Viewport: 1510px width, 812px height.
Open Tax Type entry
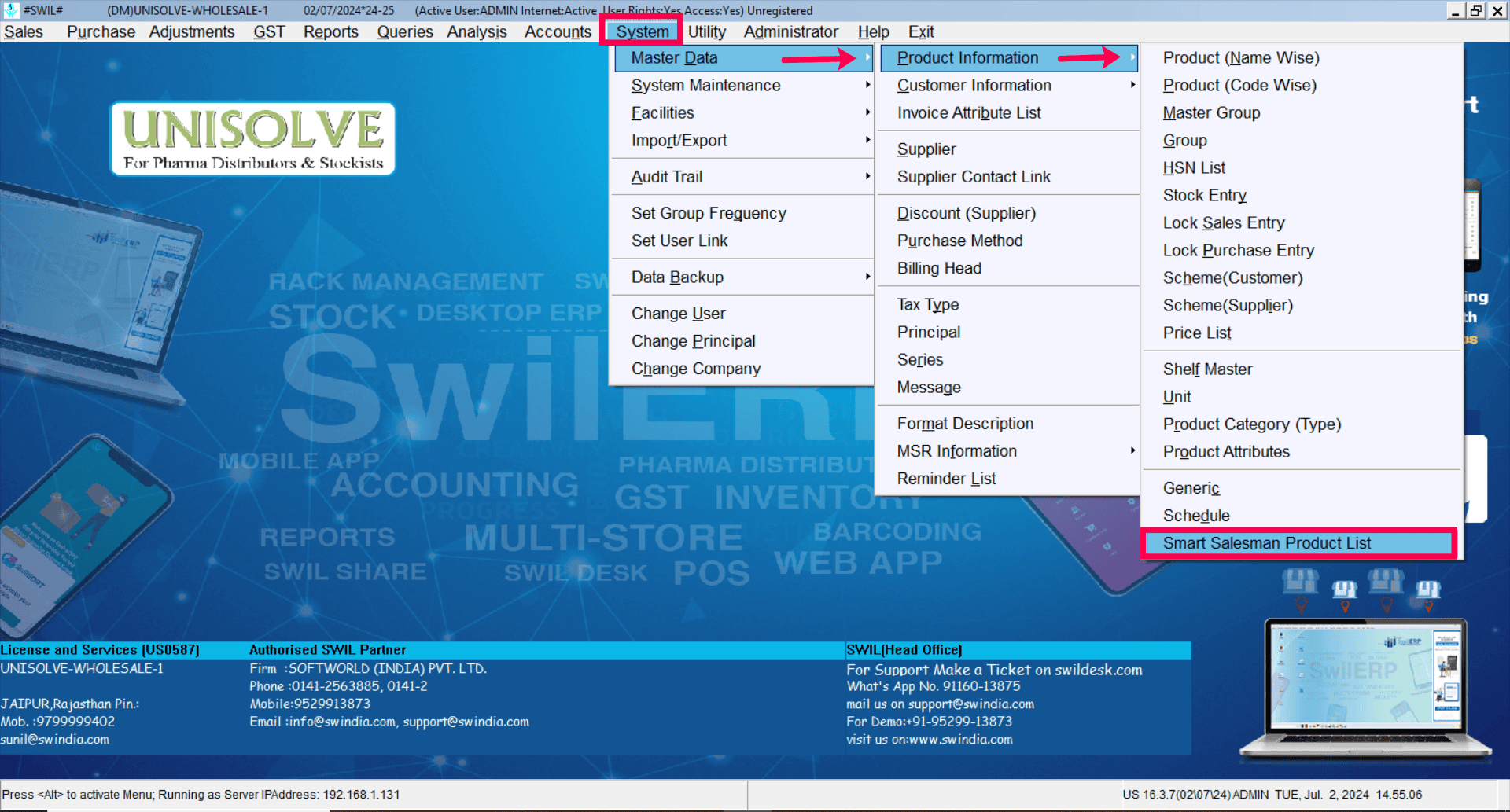(1008, 305)
